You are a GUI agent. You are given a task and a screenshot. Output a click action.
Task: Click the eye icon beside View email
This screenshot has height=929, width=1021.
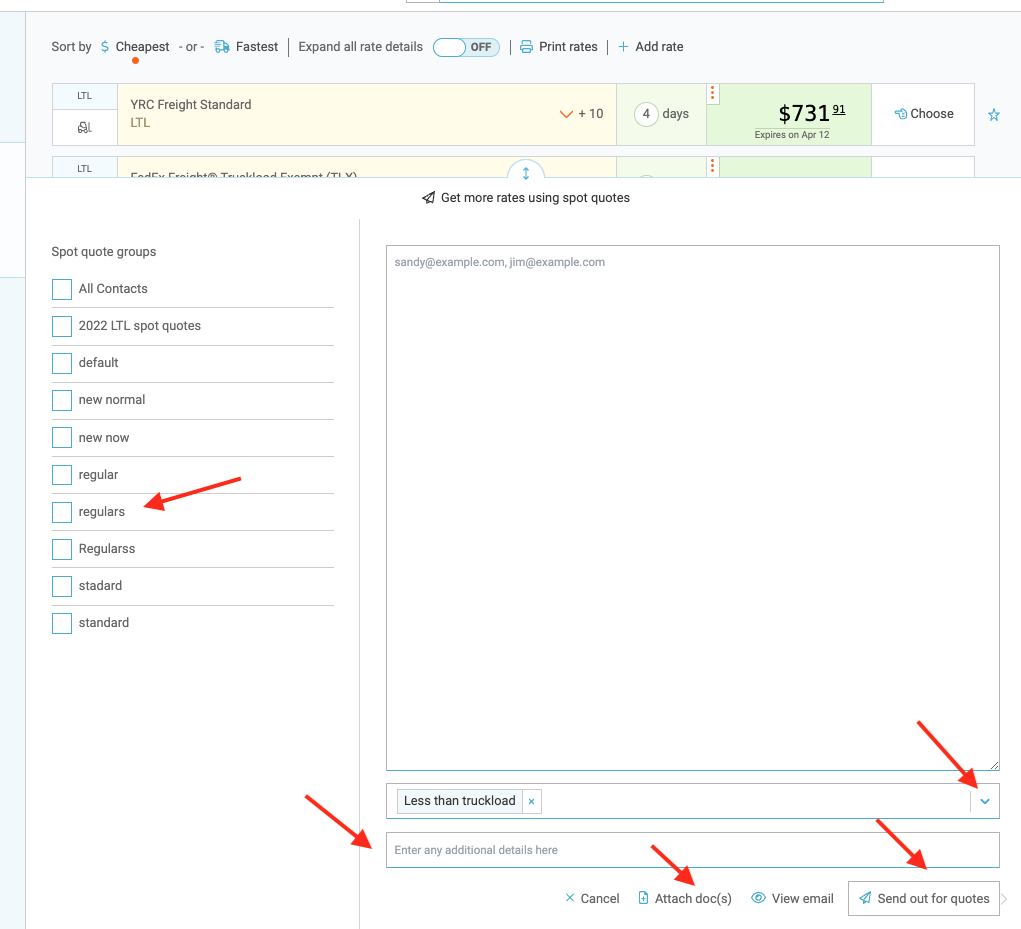tap(759, 898)
